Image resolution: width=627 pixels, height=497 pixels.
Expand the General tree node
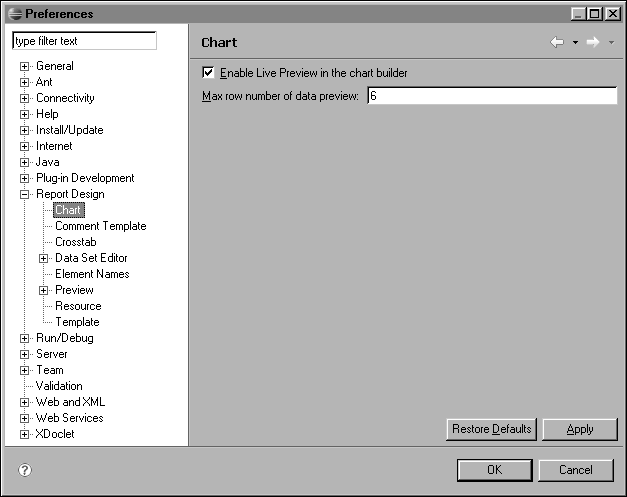(x=25, y=66)
